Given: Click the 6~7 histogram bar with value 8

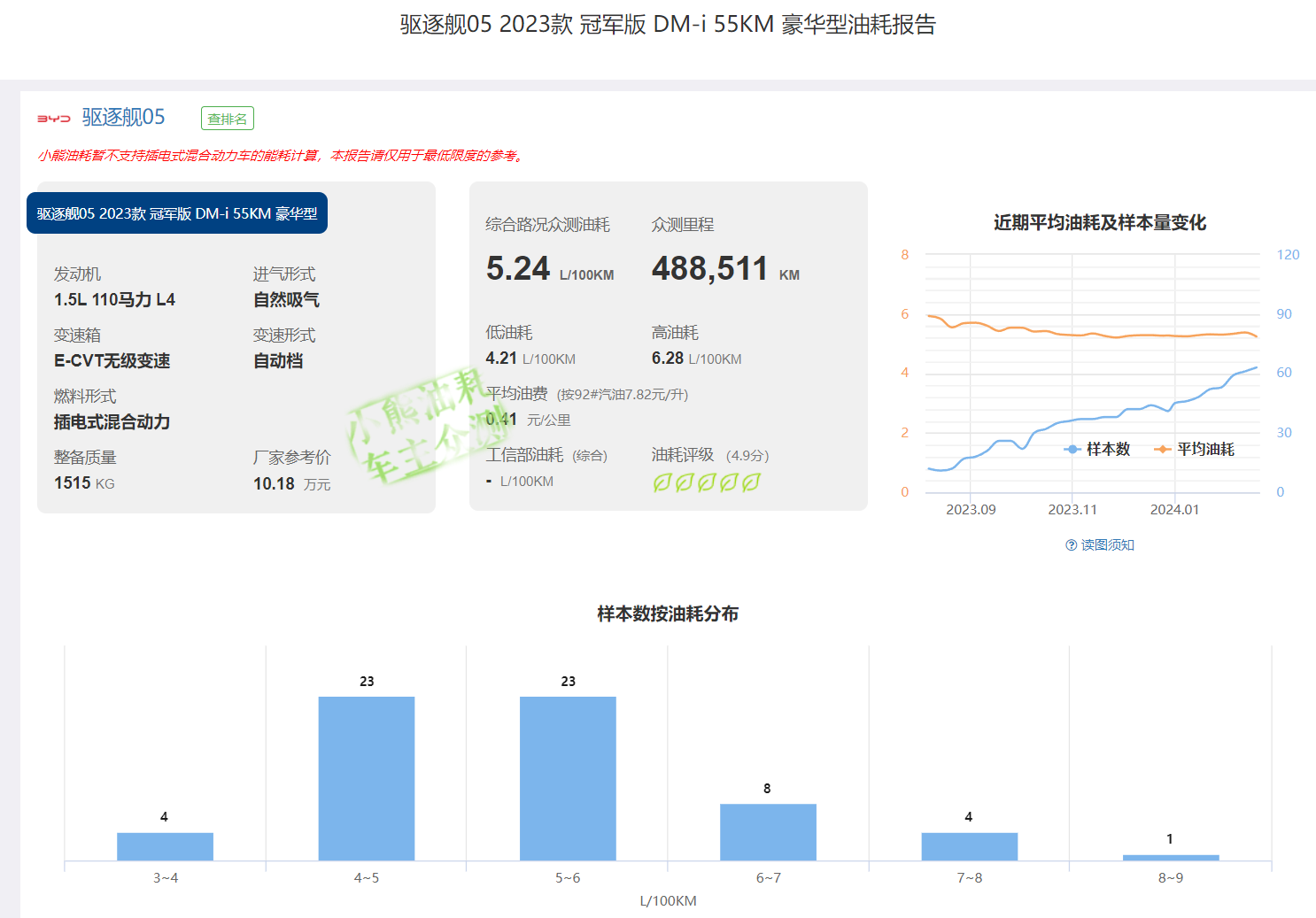Looking at the screenshot, I should click(768, 832).
